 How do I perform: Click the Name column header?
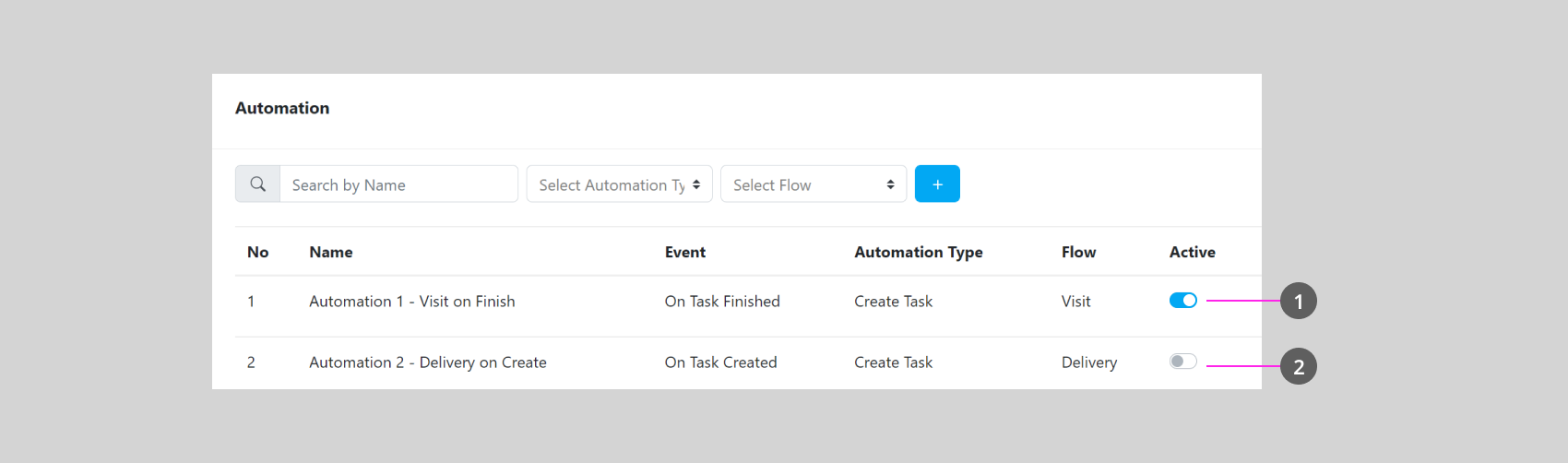pos(331,253)
